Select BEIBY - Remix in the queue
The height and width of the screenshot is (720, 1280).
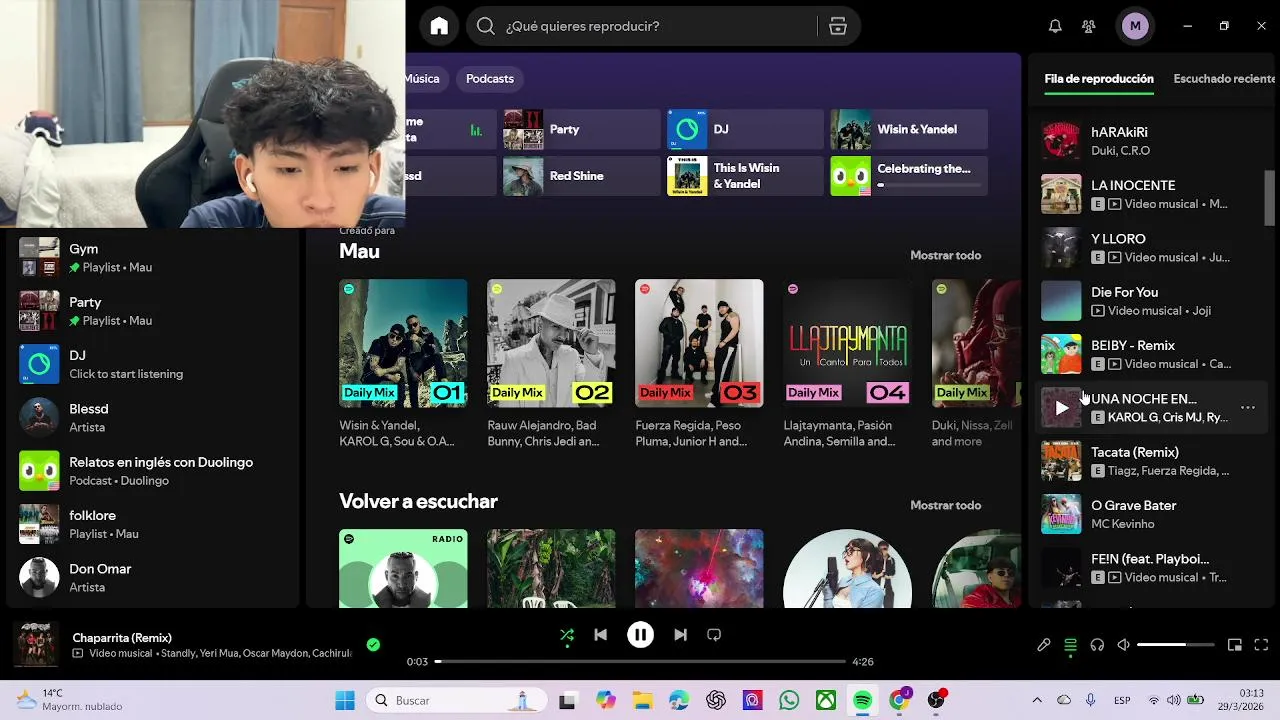(x=1150, y=354)
